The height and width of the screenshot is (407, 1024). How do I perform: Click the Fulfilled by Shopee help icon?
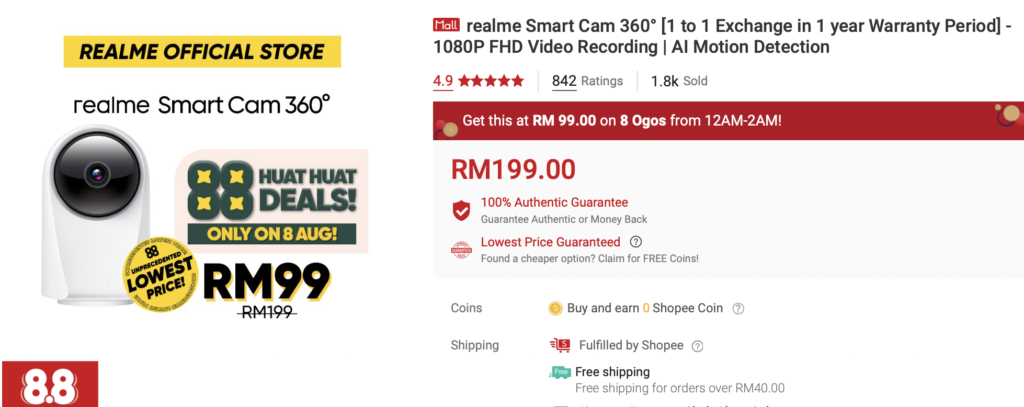coord(697,346)
